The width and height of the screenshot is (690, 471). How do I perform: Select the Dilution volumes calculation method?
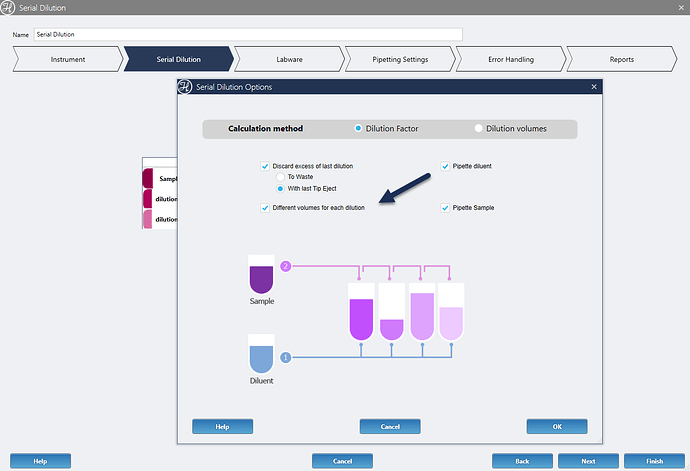(479, 129)
